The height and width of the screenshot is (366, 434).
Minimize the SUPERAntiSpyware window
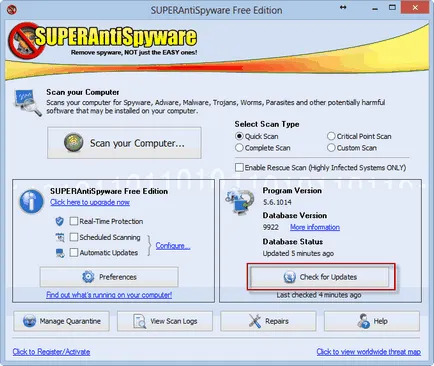[375, 8]
